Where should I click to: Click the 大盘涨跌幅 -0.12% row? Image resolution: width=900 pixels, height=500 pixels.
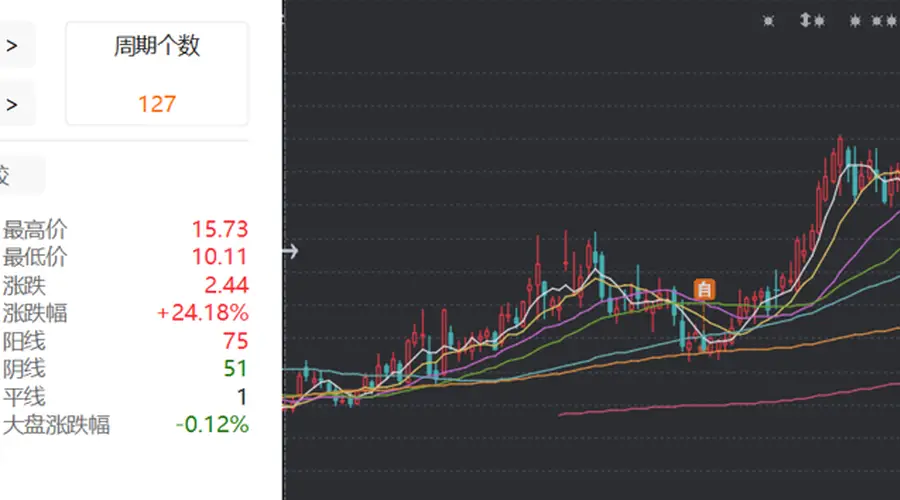click(x=125, y=425)
